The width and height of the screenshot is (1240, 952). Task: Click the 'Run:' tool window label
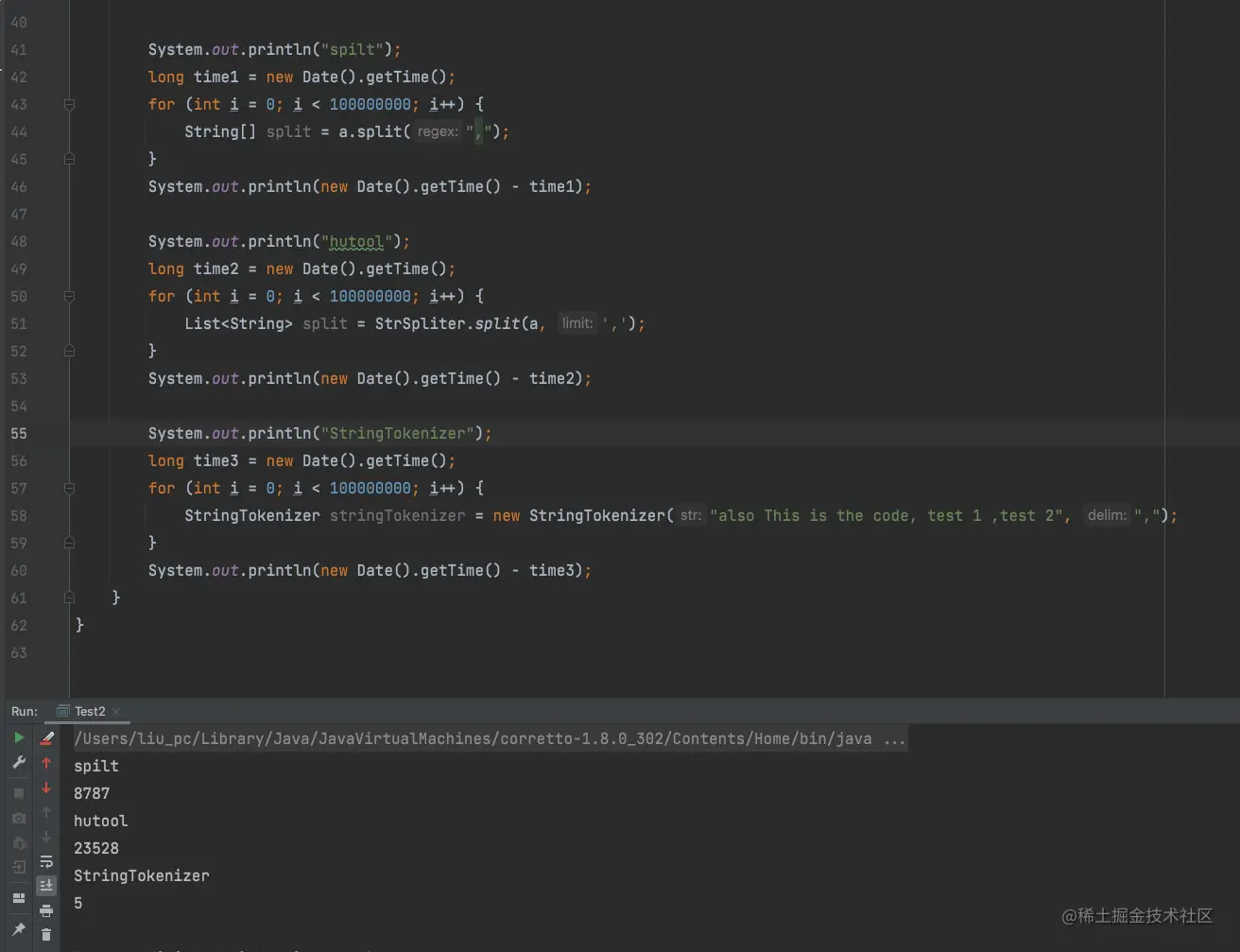(25, 711)
